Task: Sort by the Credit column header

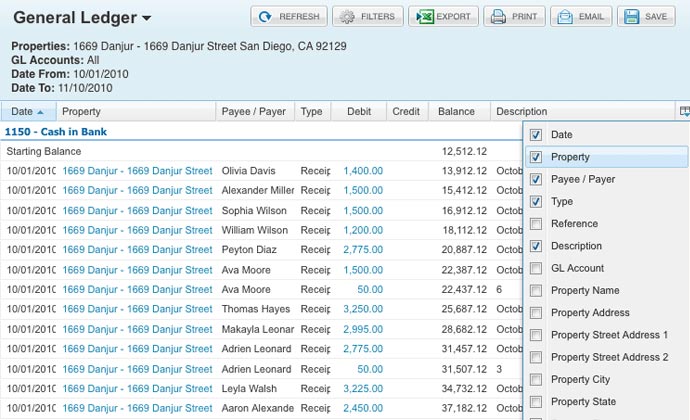Action: (406, 111)
